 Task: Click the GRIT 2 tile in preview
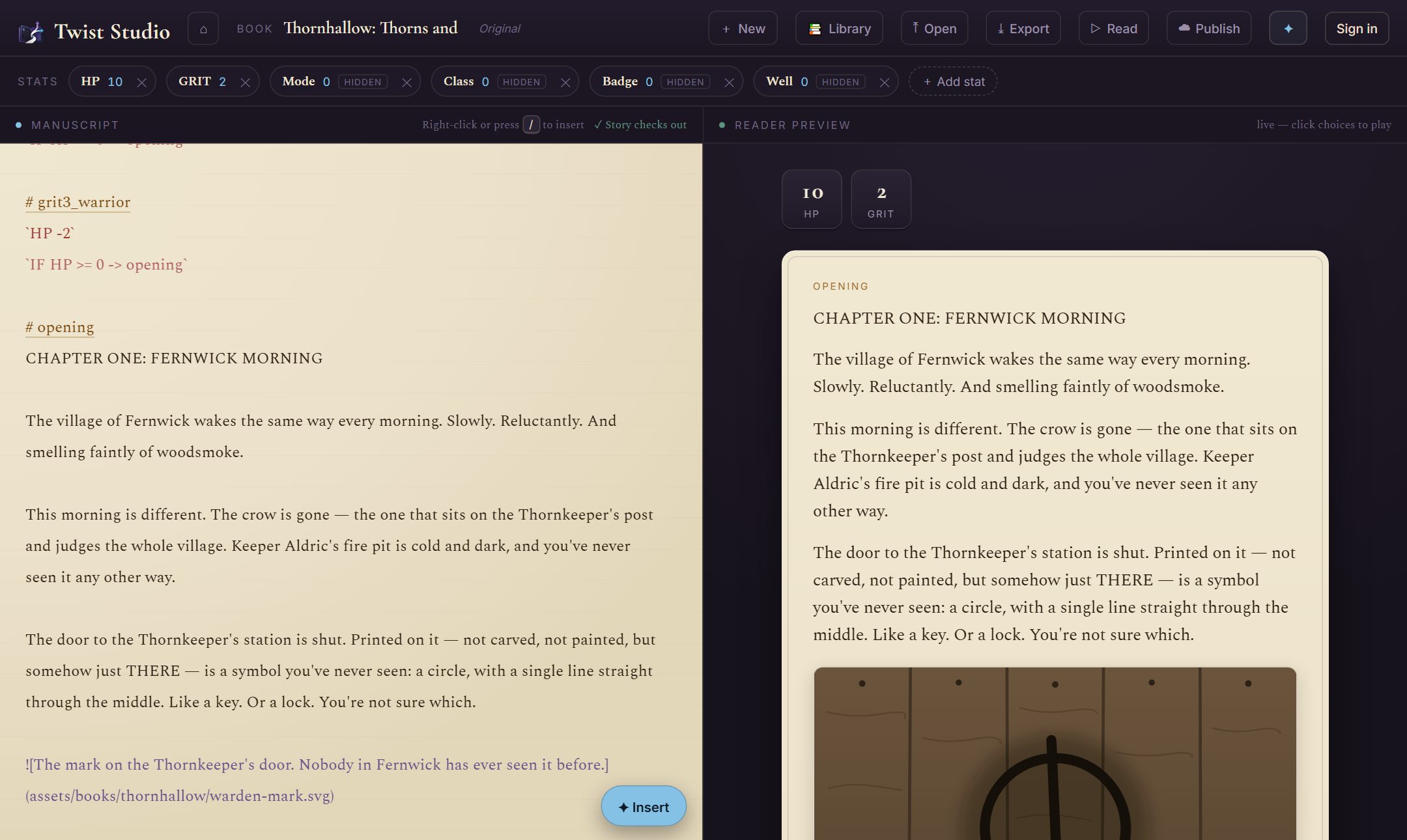[x=881, y=199]
